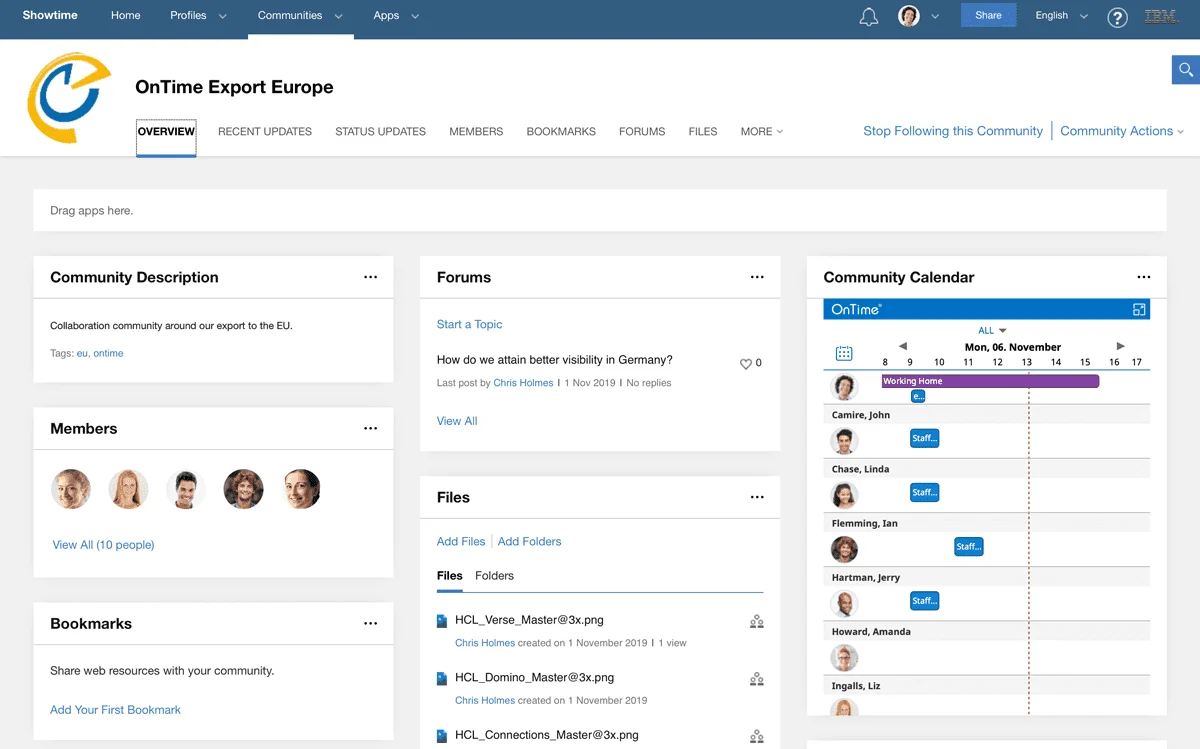Click Add Folders link
This screenshot has width=1200, height=749.
529,542
